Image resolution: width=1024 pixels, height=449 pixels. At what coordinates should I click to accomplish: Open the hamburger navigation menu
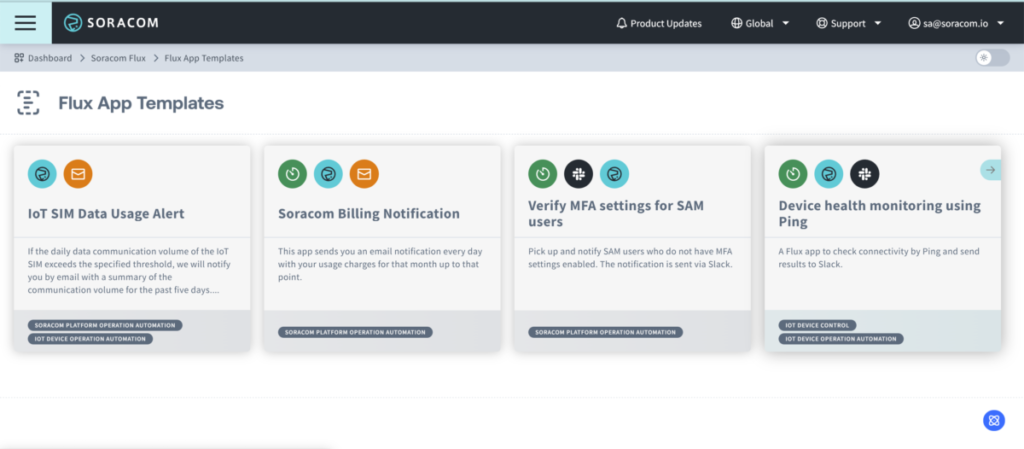pyautogui.click(x=25, y=23)
